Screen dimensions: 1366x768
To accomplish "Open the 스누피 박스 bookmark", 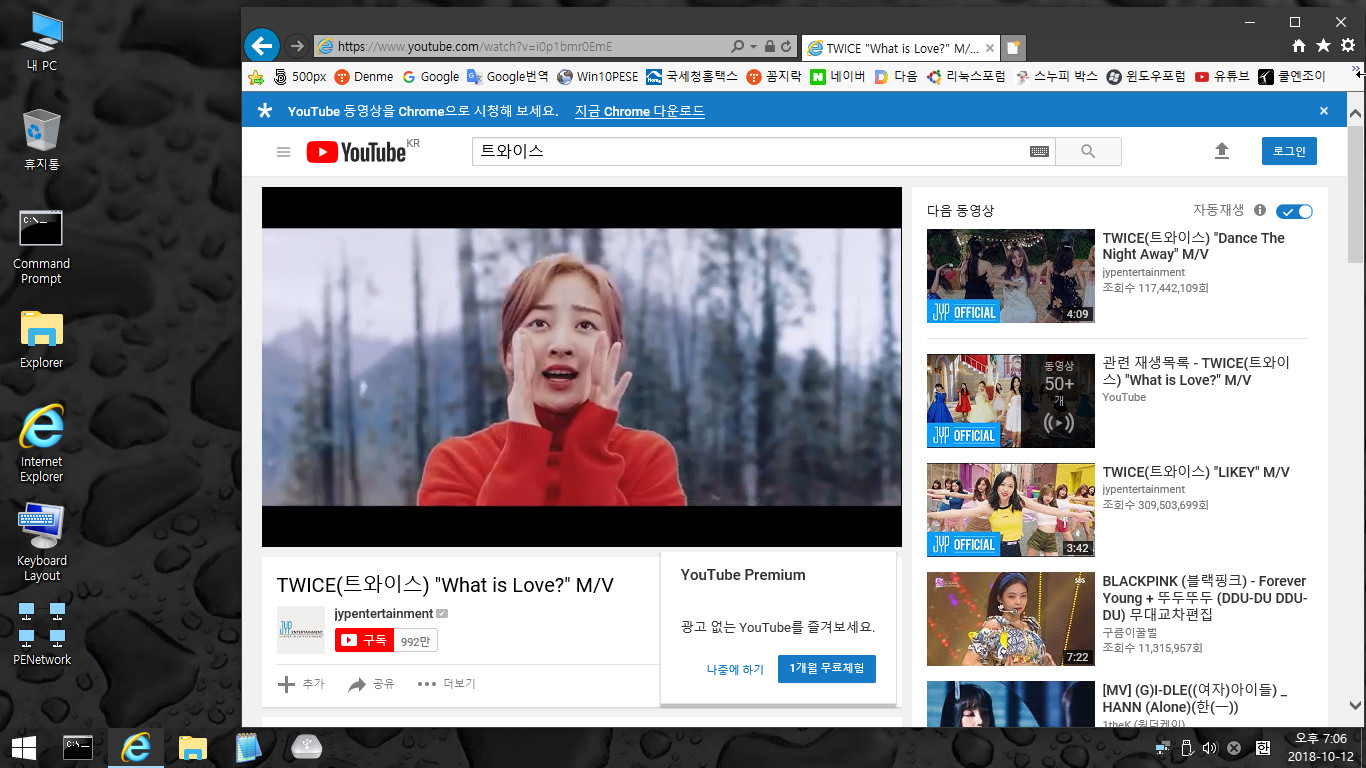I will (1055, 76).
